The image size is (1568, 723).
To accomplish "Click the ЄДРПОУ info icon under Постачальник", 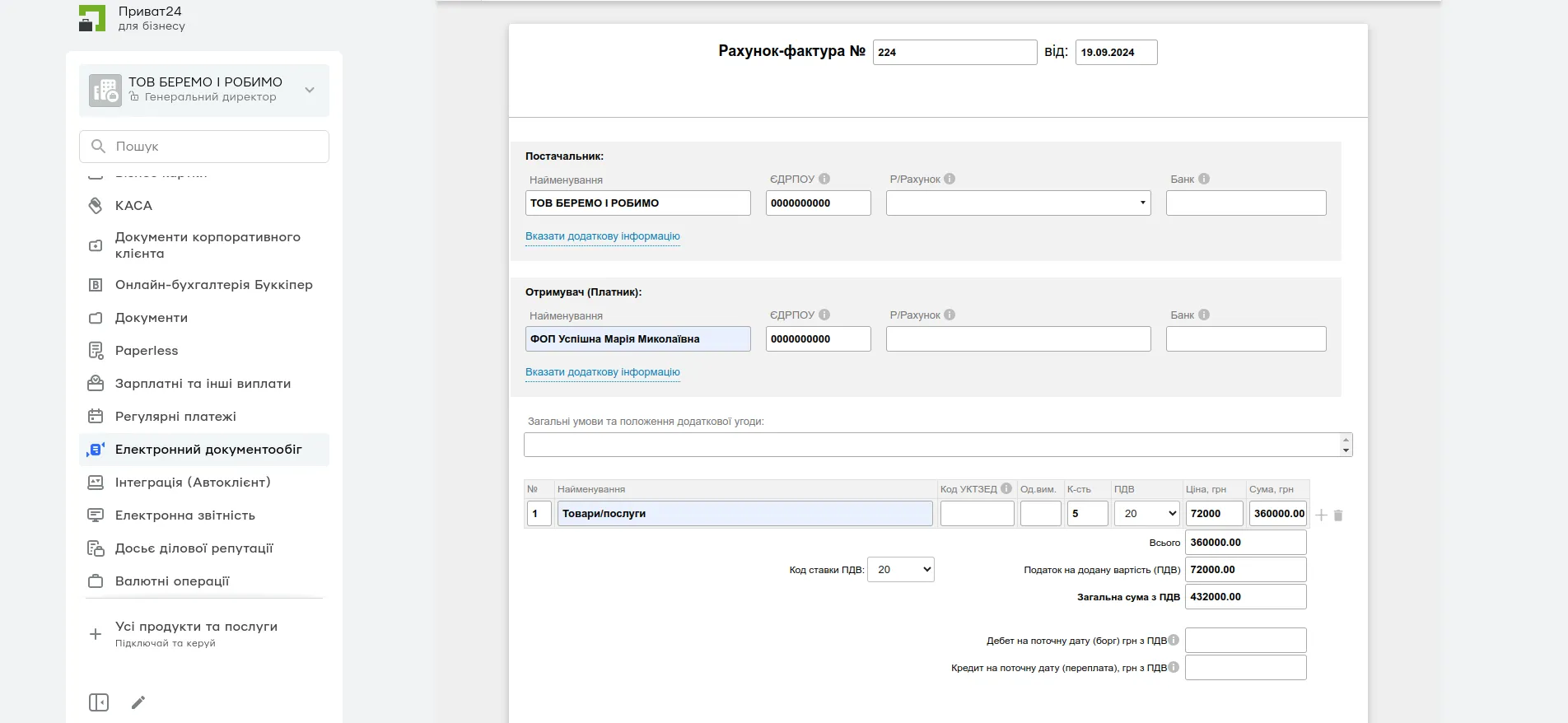I will (x=824, y=179).
